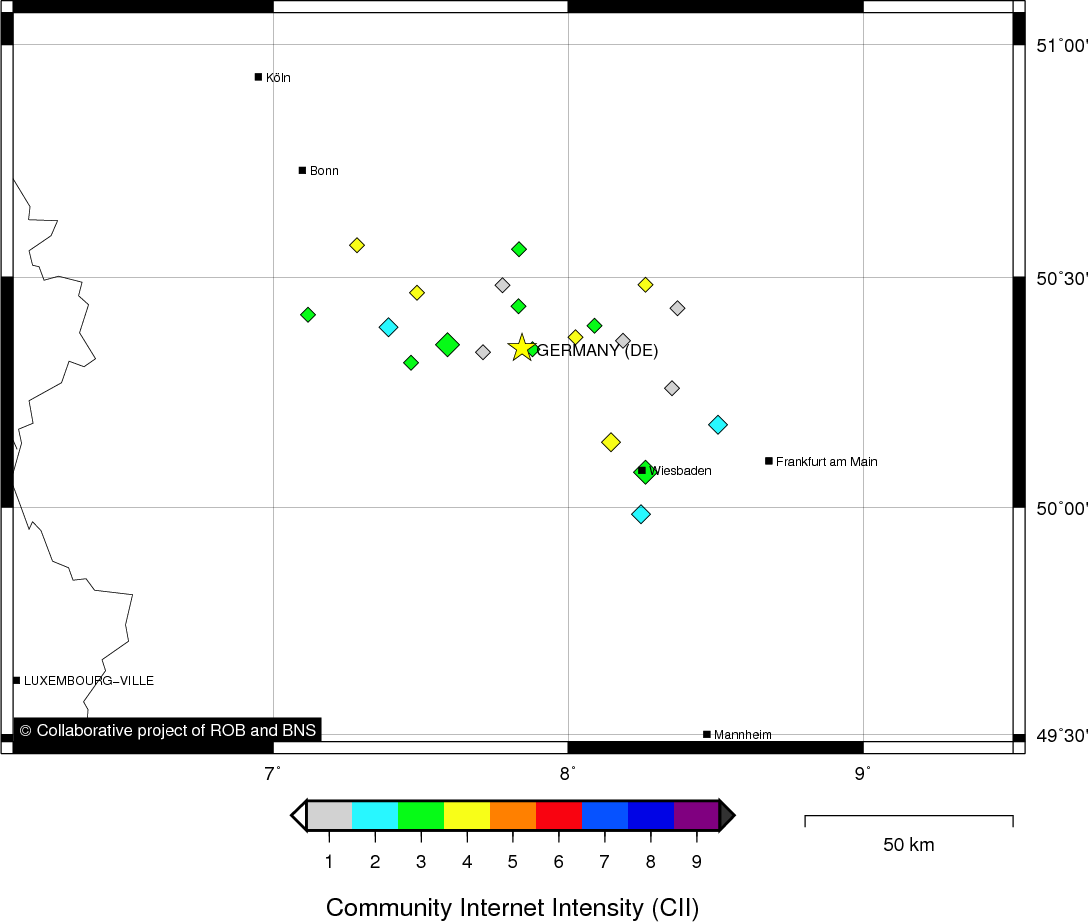
Task: Choose the gray intensity 1 legend swatch
Action: point(329,815)
